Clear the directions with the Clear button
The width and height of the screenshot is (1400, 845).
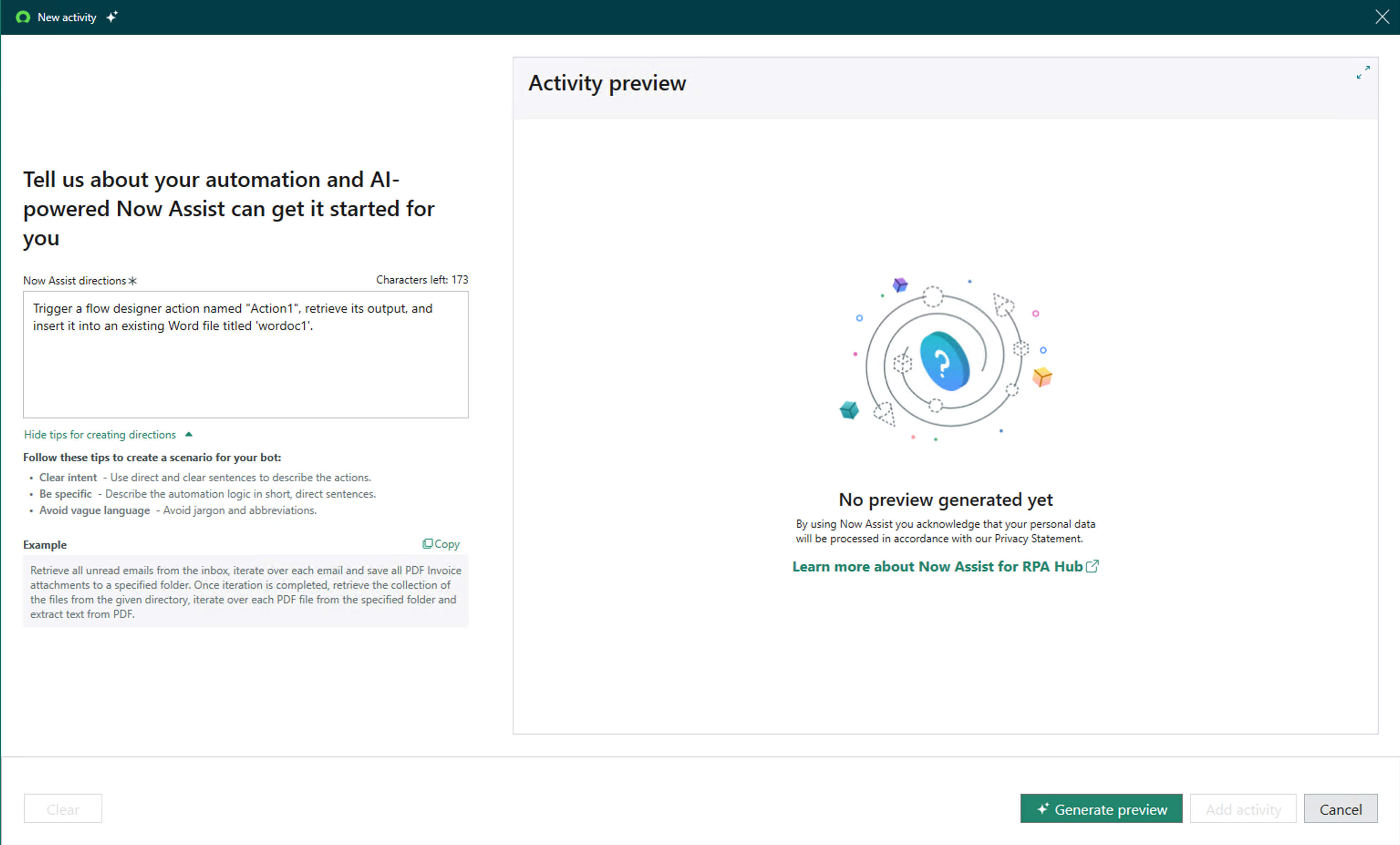click(x=63, y=809)
